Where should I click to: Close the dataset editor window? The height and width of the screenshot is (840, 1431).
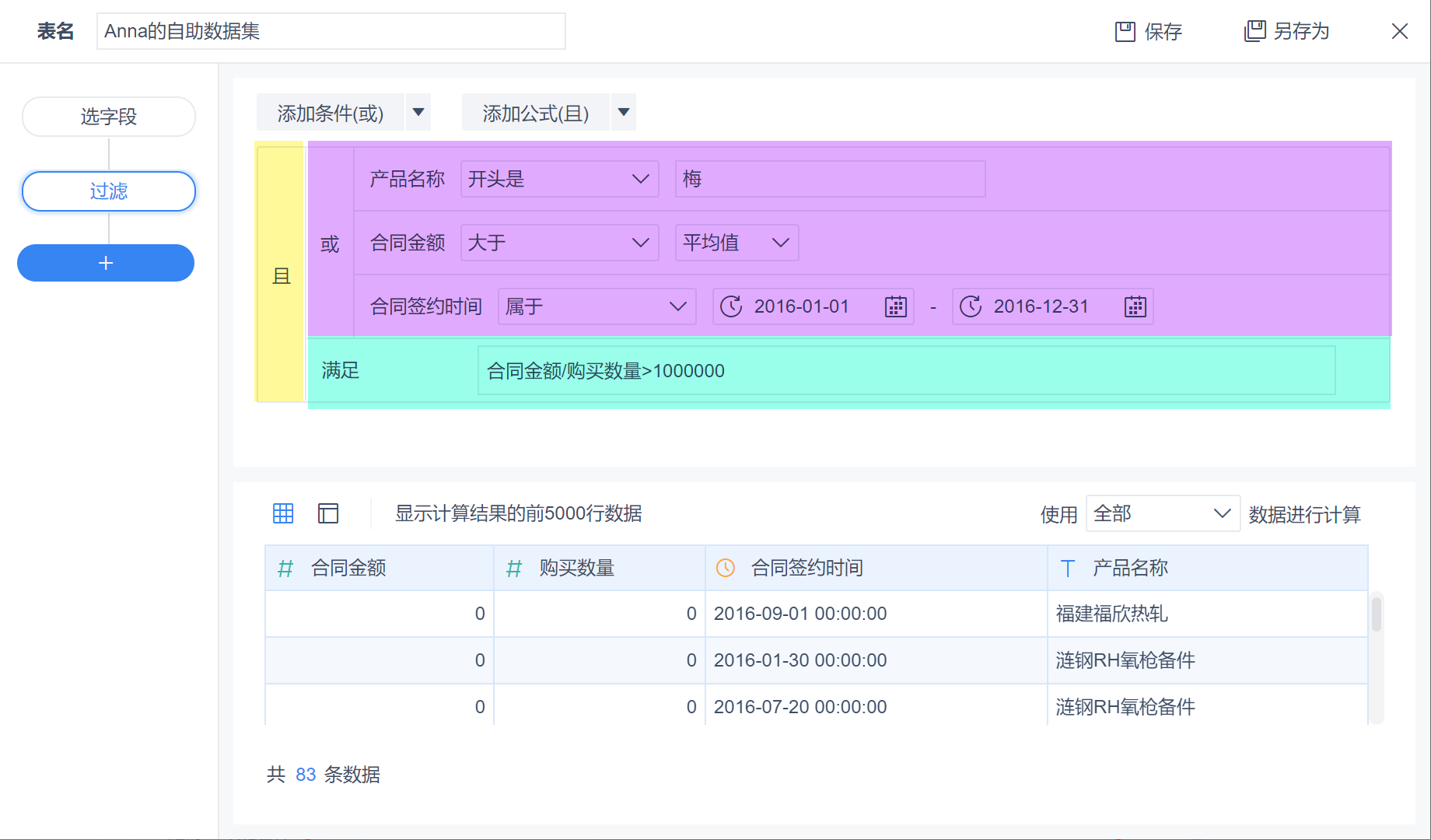(1400, 31)
